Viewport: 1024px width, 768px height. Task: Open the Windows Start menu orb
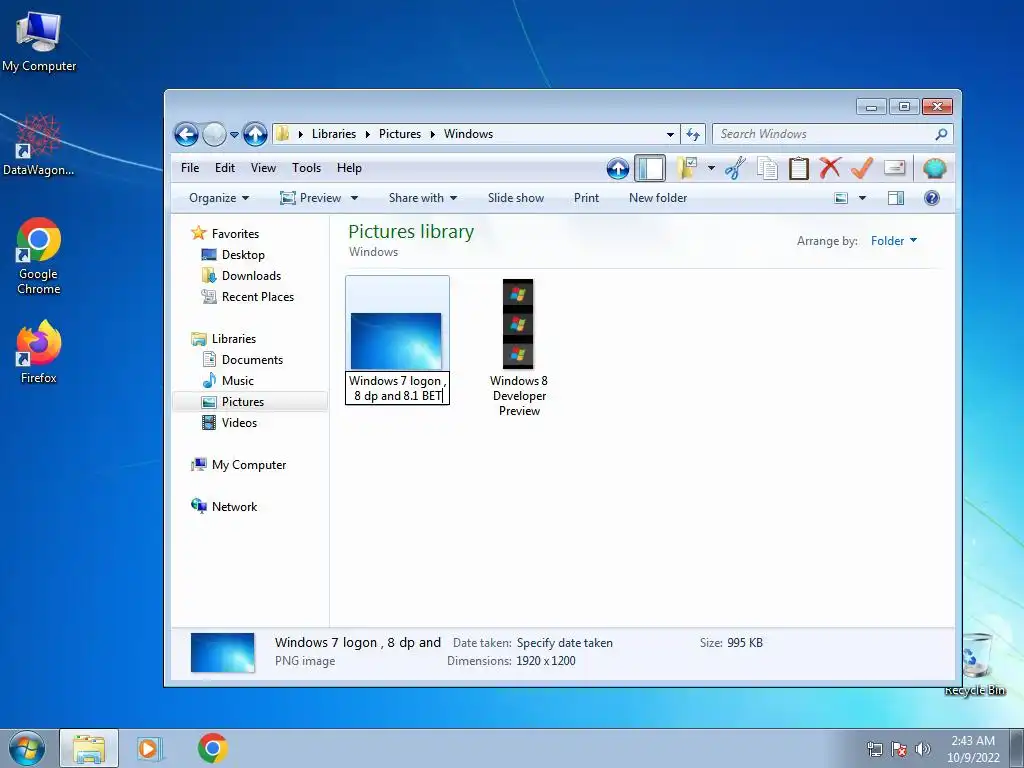pos(27,748)
